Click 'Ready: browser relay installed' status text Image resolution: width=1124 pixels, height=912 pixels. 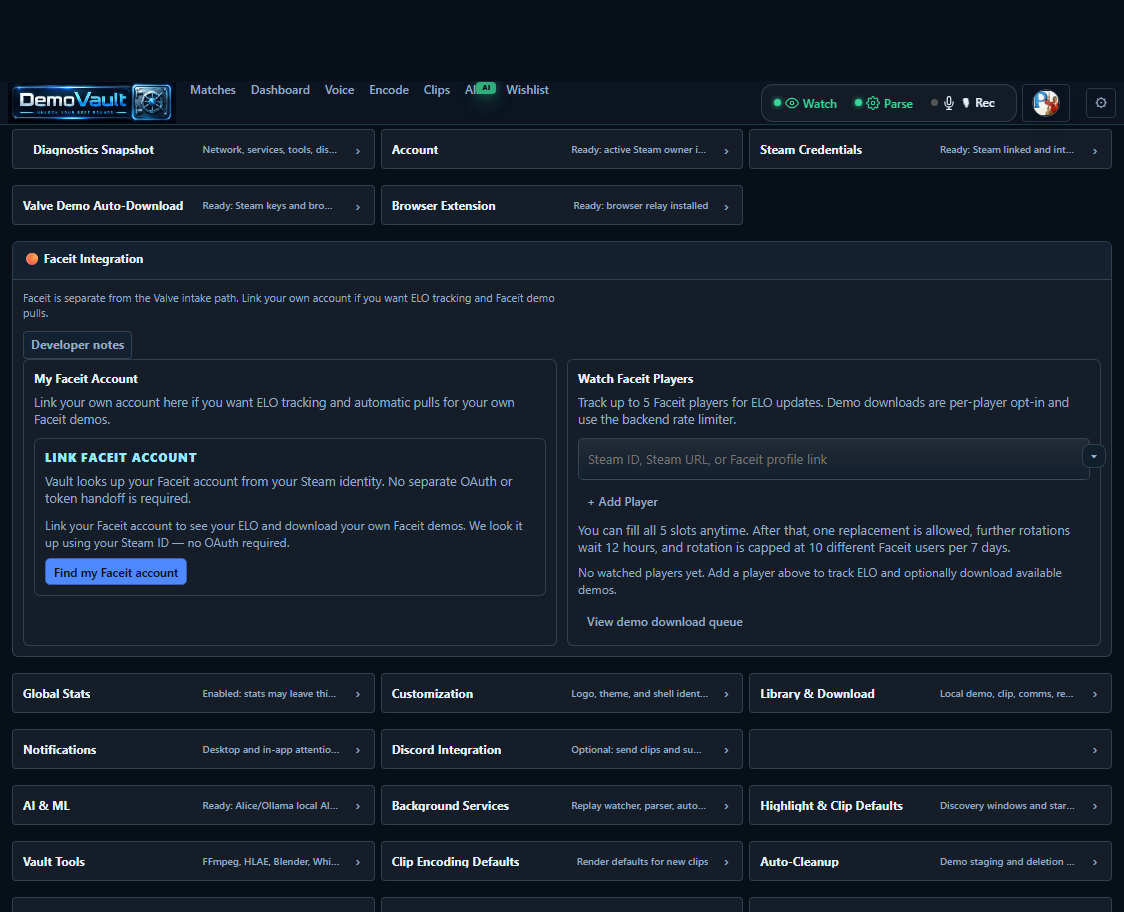(640, 206)
